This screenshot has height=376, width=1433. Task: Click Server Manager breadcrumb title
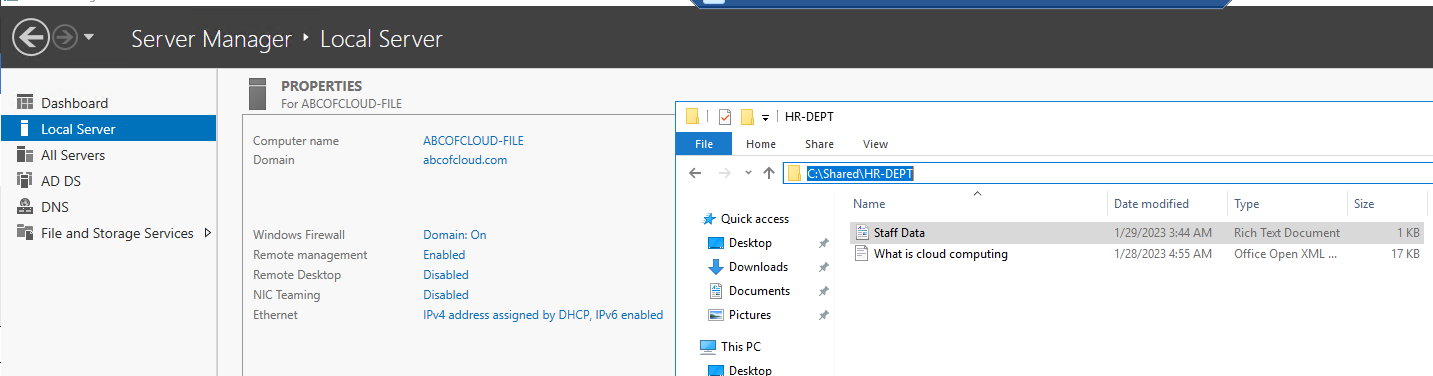tap(211, 39)
